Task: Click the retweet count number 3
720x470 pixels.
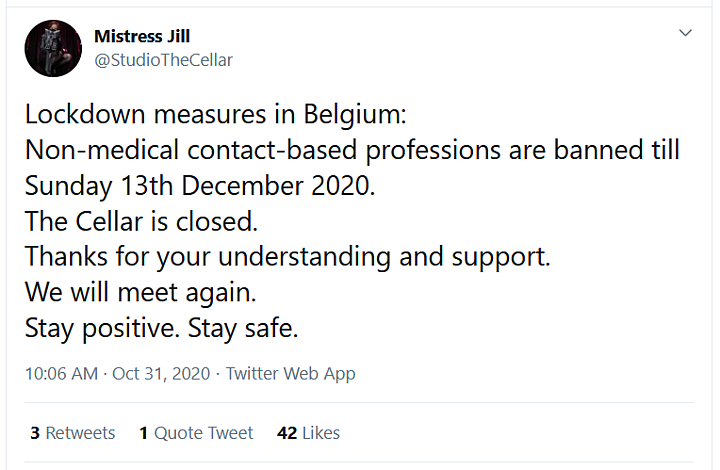Action: click(x=35, y=433)
